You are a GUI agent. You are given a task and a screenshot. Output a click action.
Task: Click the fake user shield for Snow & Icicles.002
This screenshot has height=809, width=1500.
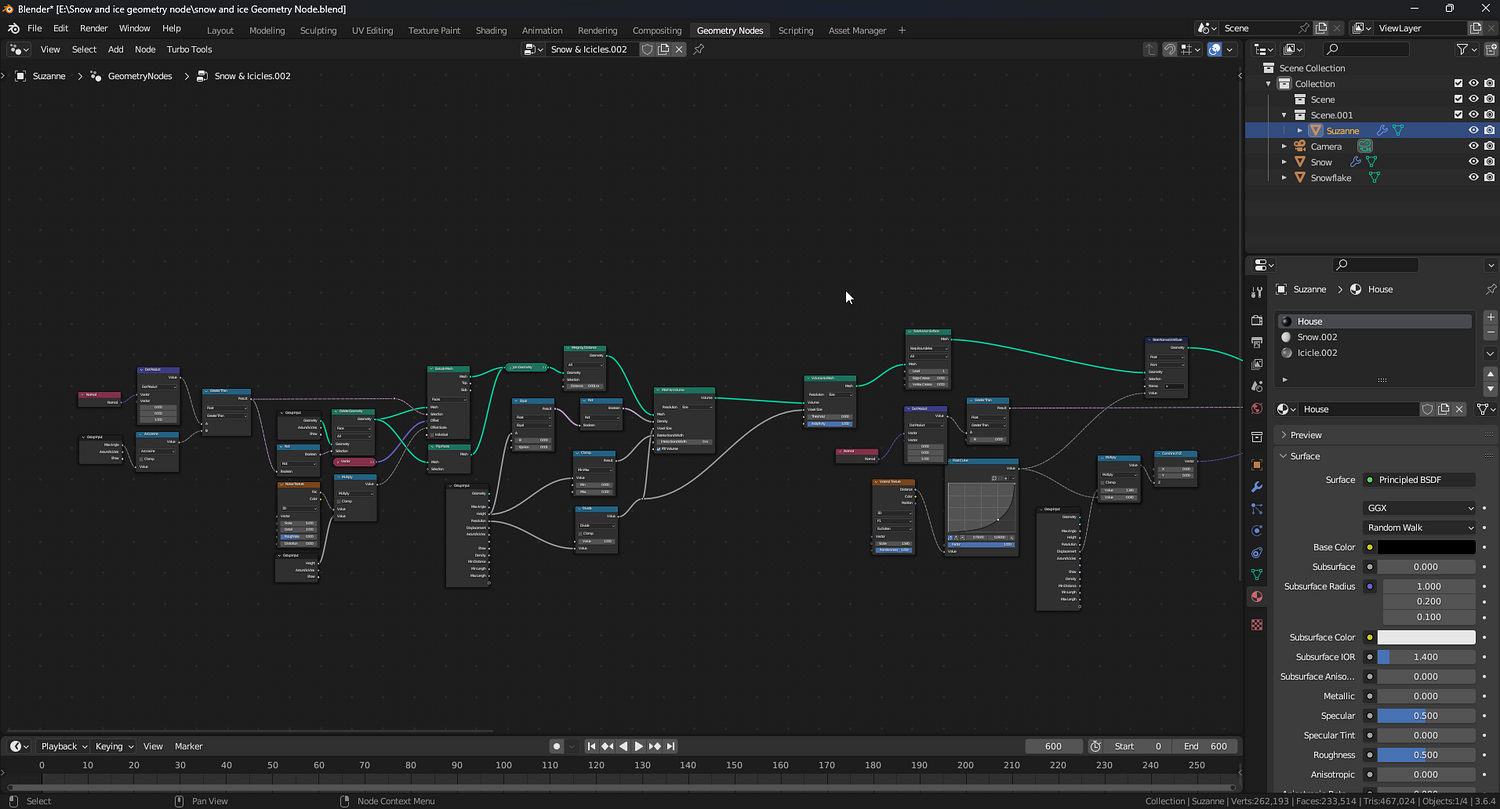point(647,49)
